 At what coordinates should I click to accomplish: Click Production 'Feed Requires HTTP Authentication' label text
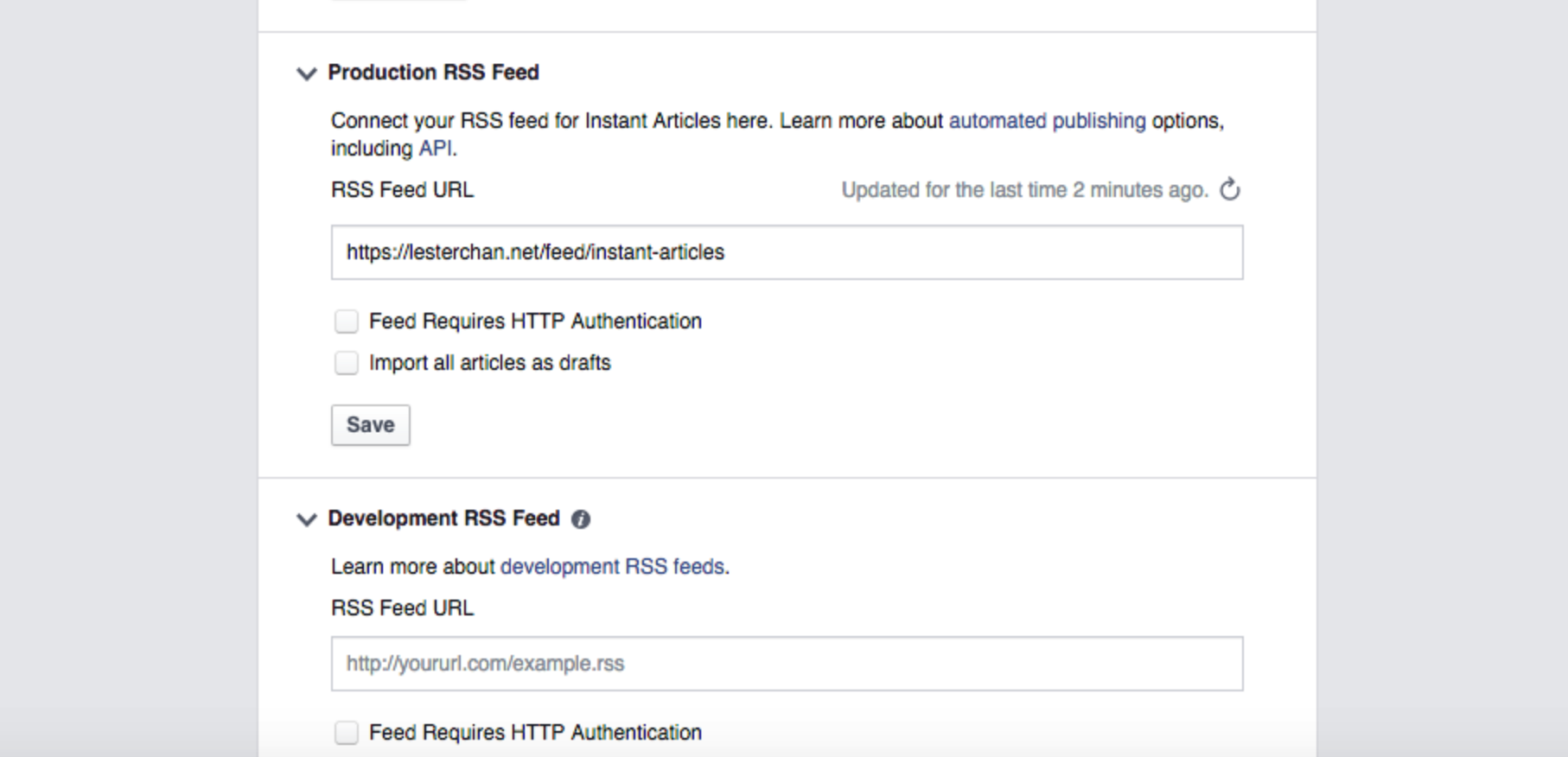coord(535,321)
